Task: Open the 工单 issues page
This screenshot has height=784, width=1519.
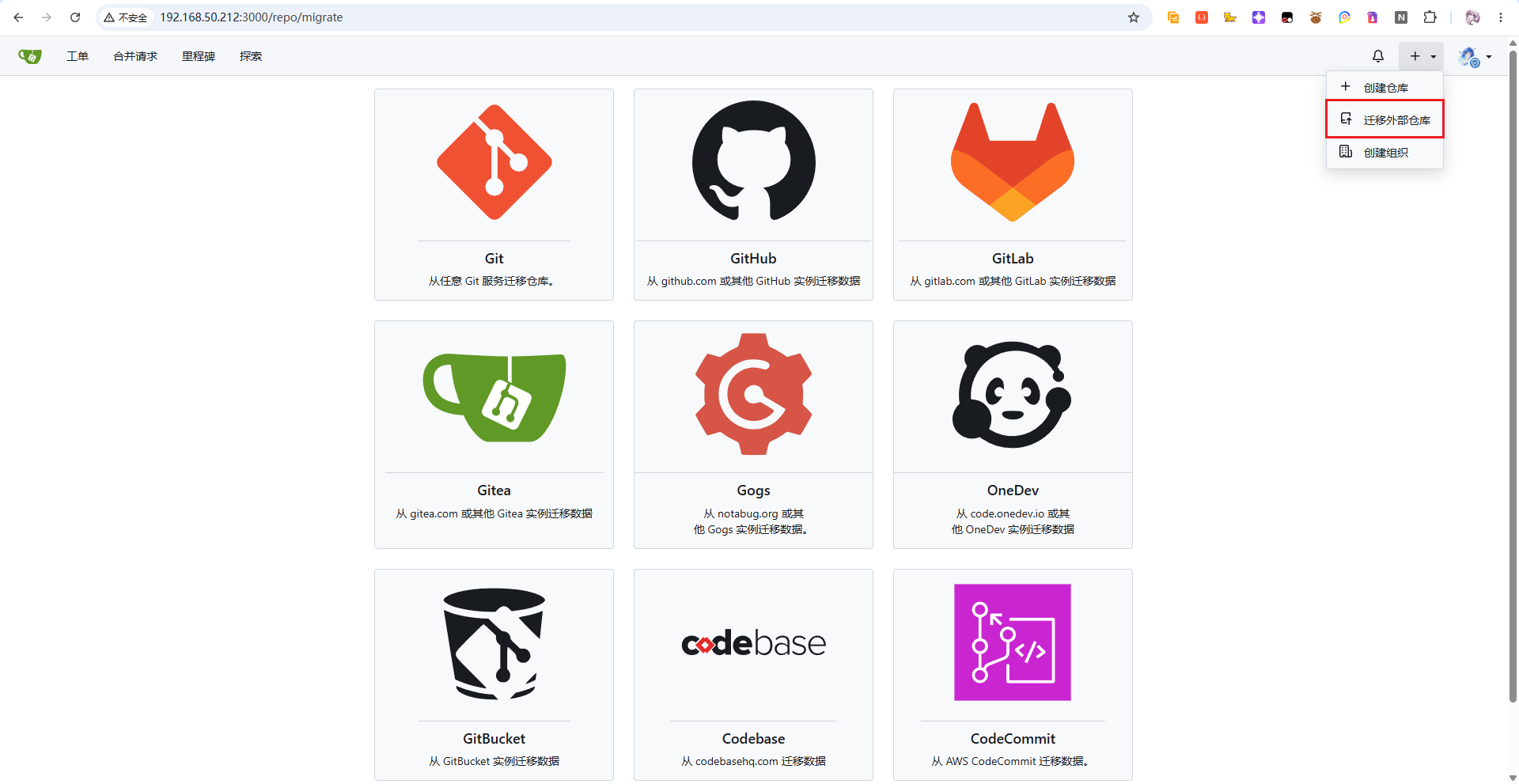Action: point(78,56)
